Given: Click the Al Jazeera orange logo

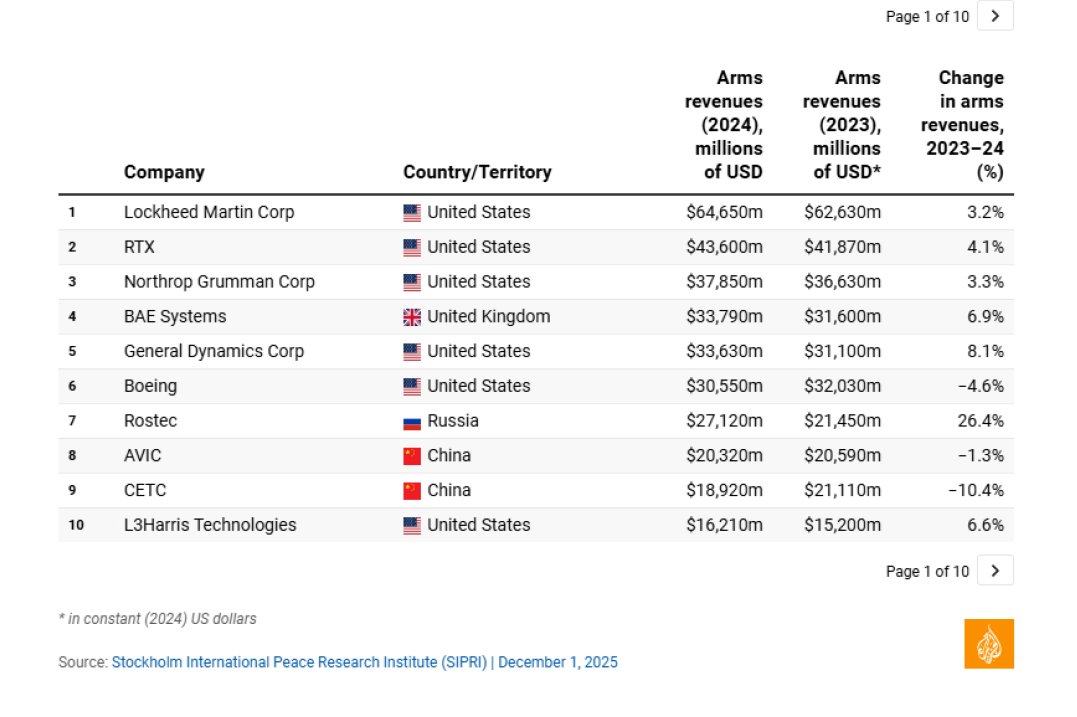Looking at the screenshot, I should pos(988,644).
